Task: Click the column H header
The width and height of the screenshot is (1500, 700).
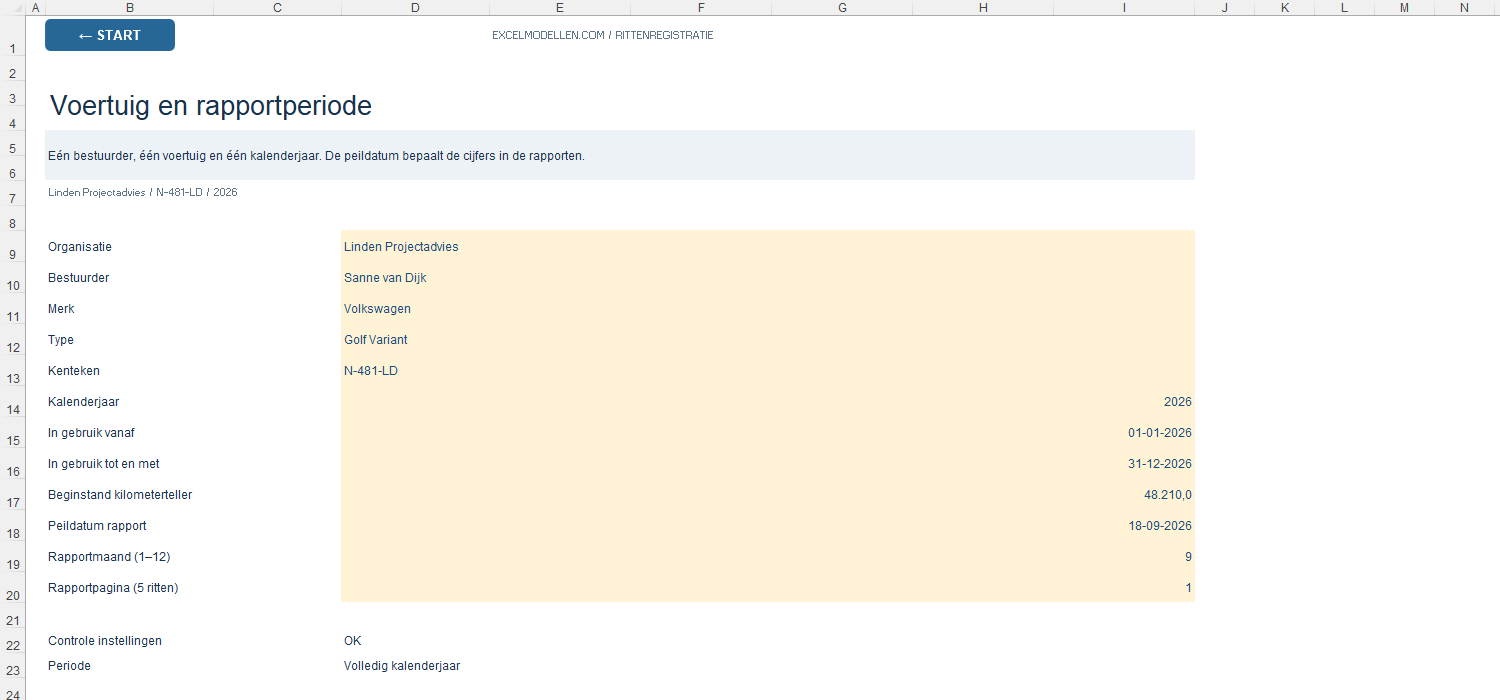Action: [x=983, y=8]
